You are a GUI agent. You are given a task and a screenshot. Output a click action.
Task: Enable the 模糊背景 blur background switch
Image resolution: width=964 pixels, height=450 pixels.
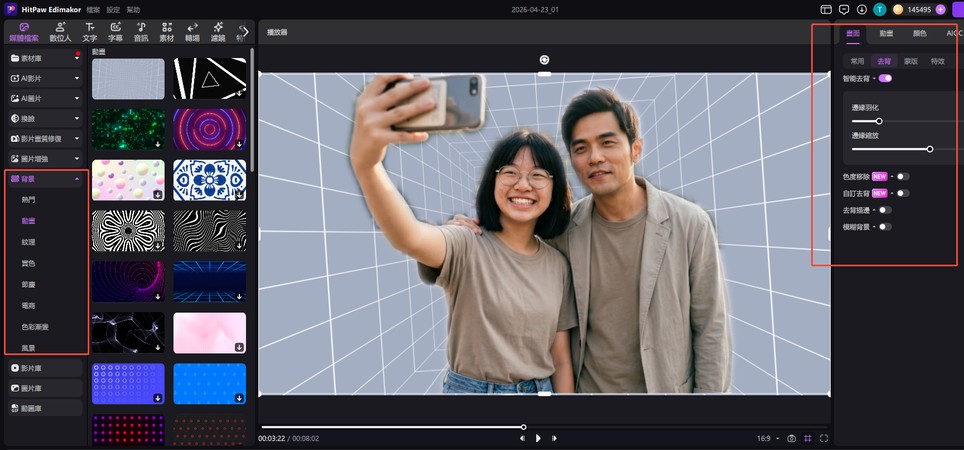point(885,226)
